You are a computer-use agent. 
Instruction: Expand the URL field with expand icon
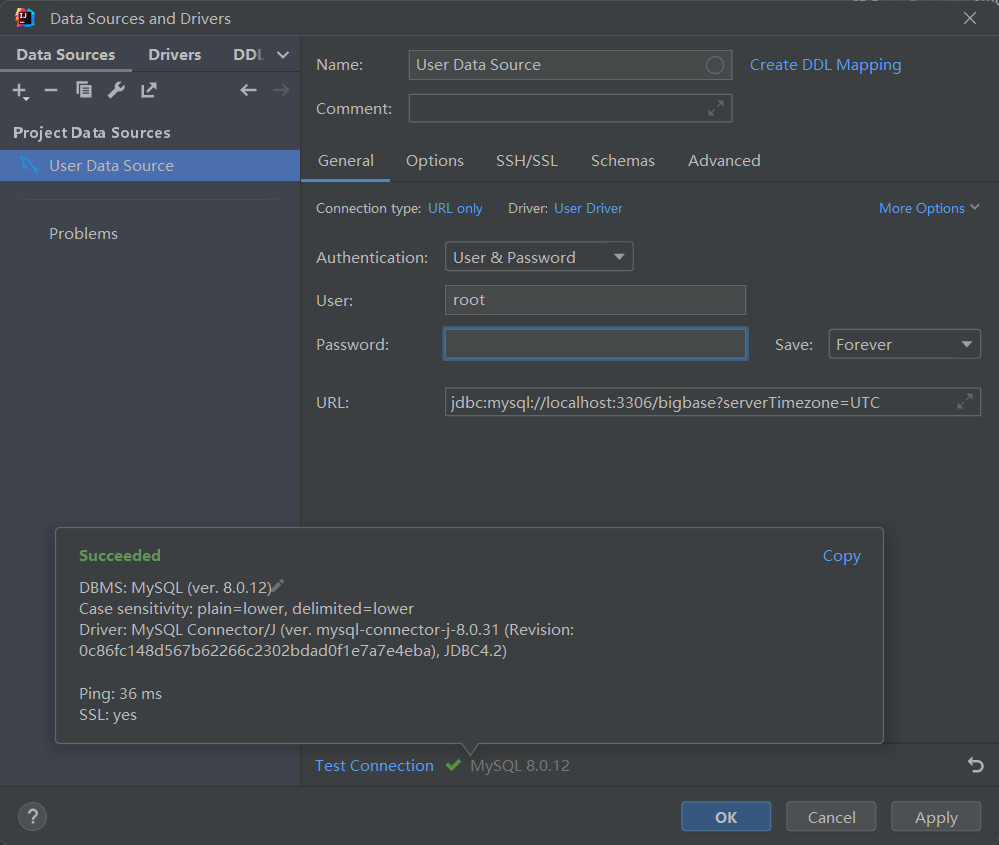tap(965, 401)
